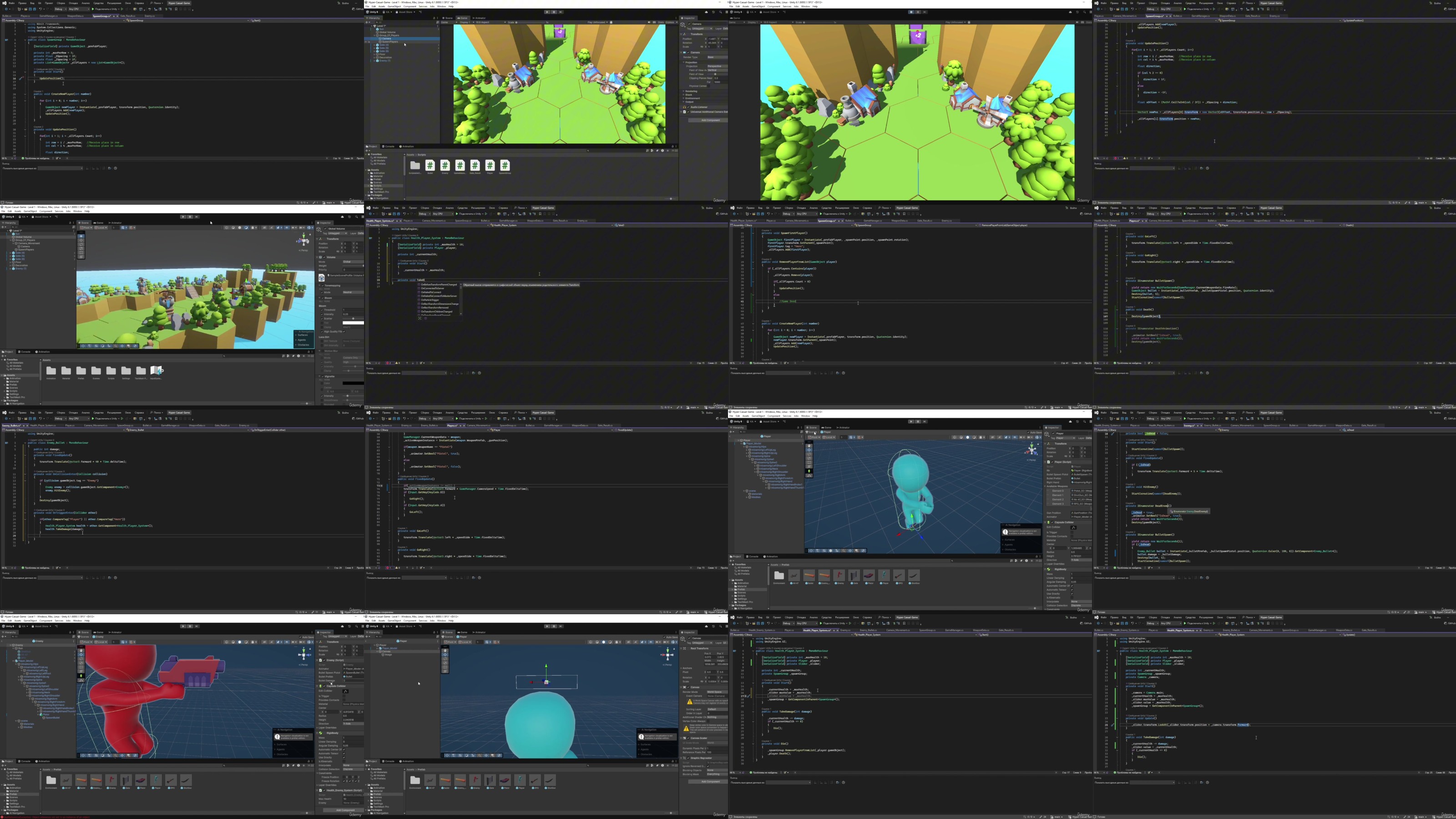The image size is (1456, 819).
Task: Pick OnBeforeTransformParentChanged from the autocomplete list
Action: click(x=439, y=284)
